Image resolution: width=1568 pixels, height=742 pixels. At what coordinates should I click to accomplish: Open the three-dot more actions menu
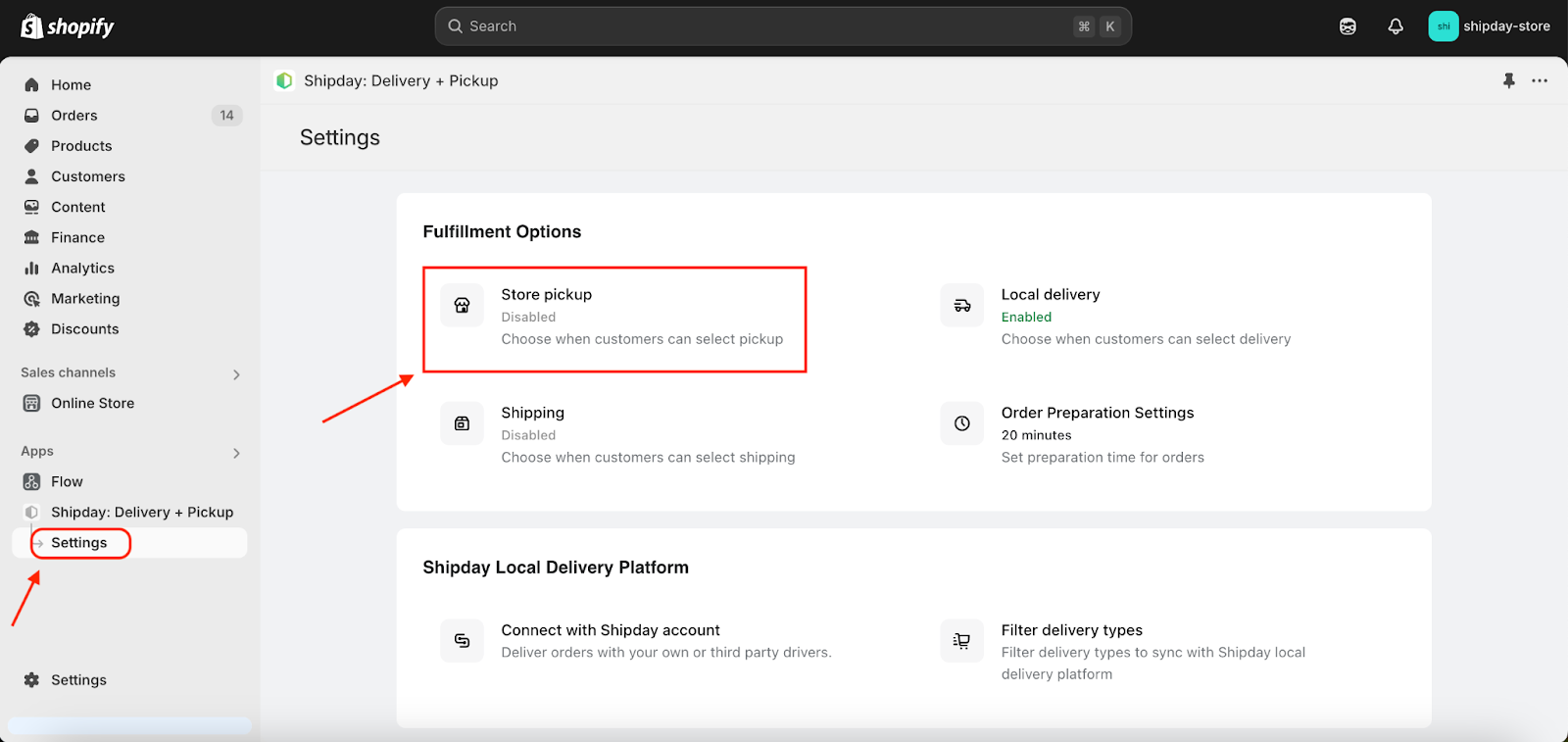[1540, 80]
